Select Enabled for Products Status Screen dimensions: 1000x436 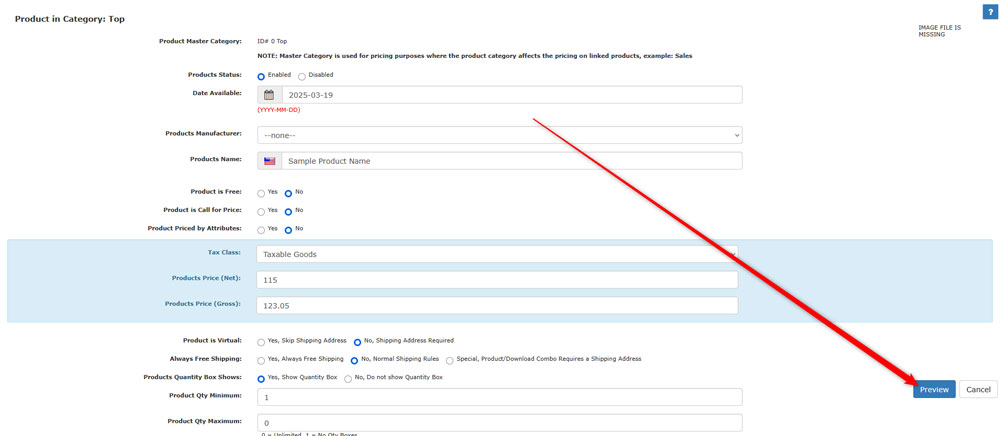[x=261, y=76]
